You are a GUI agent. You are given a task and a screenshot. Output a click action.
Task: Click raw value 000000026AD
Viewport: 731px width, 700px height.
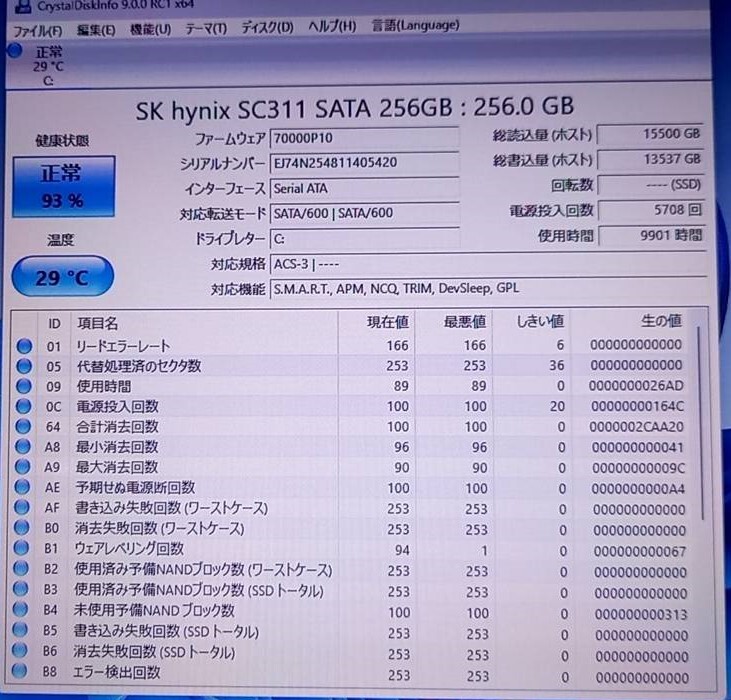click(x=636, y=386)
